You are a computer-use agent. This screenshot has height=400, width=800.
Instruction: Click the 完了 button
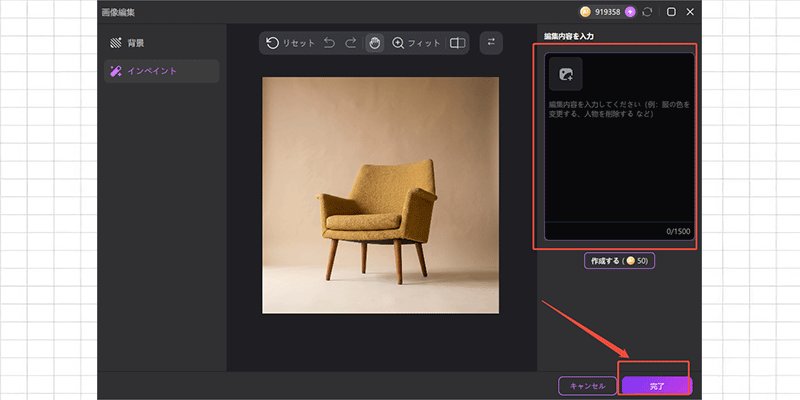657,386
